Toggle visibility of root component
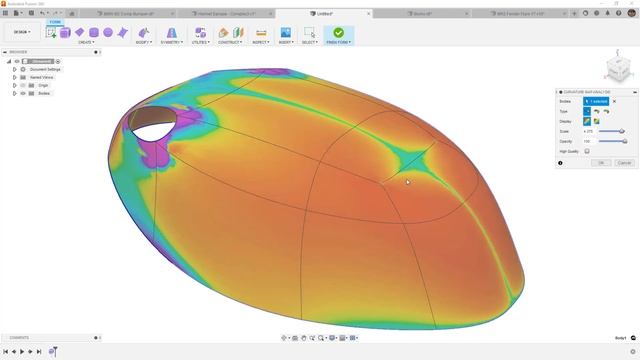This screenshot has width=640, height=360. [x=17, y=61]
